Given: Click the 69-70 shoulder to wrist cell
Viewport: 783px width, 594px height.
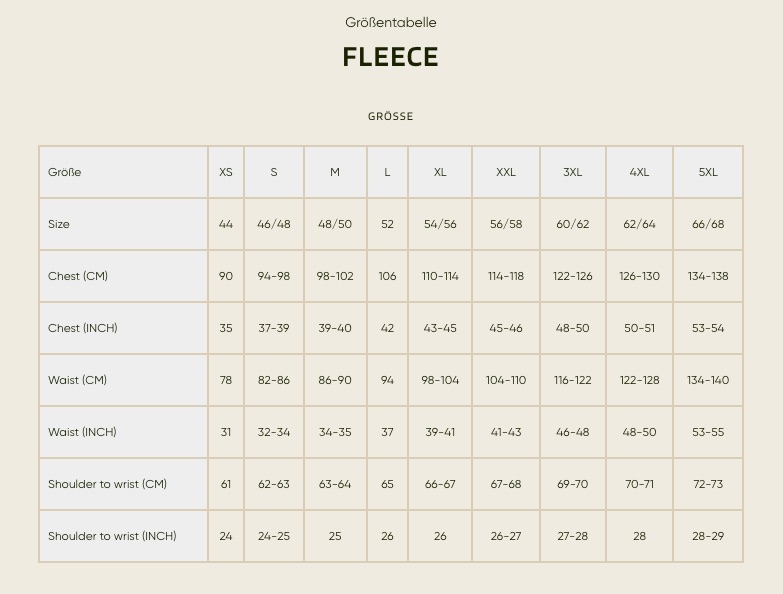Looking at the screenshot, I should point(573,484).
